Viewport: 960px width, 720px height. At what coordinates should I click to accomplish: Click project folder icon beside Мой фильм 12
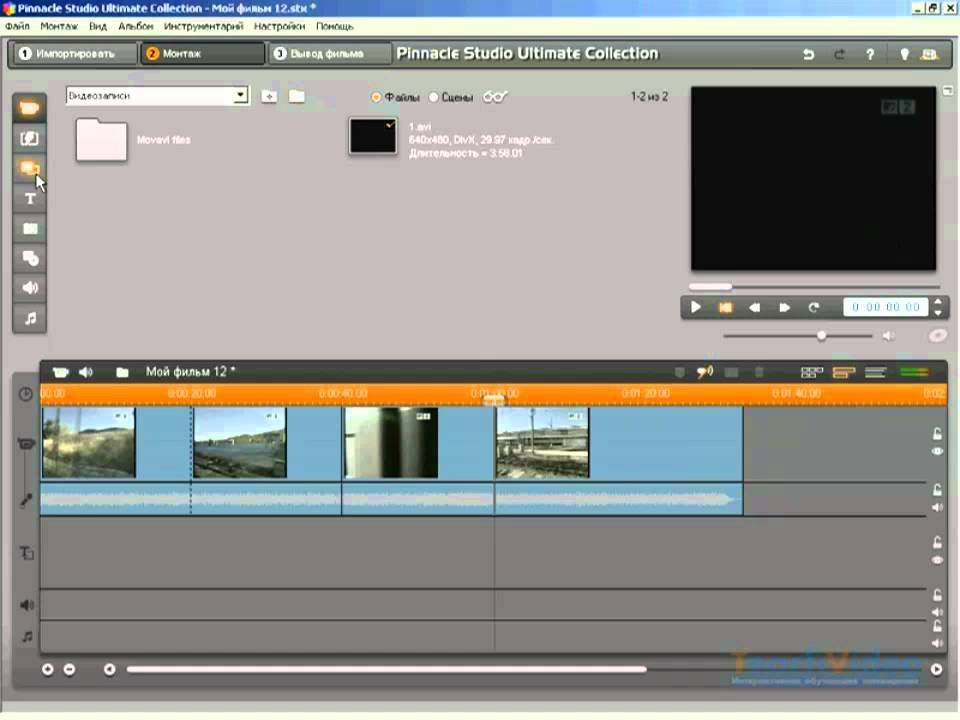click(x=122, y=372)
